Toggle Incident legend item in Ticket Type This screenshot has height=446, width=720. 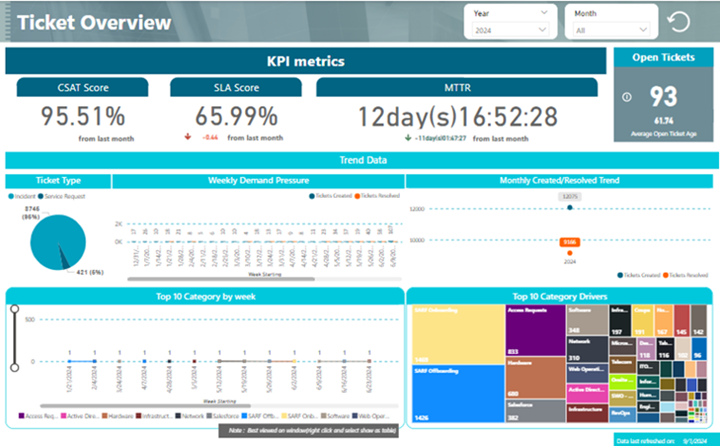click(20, 196)
